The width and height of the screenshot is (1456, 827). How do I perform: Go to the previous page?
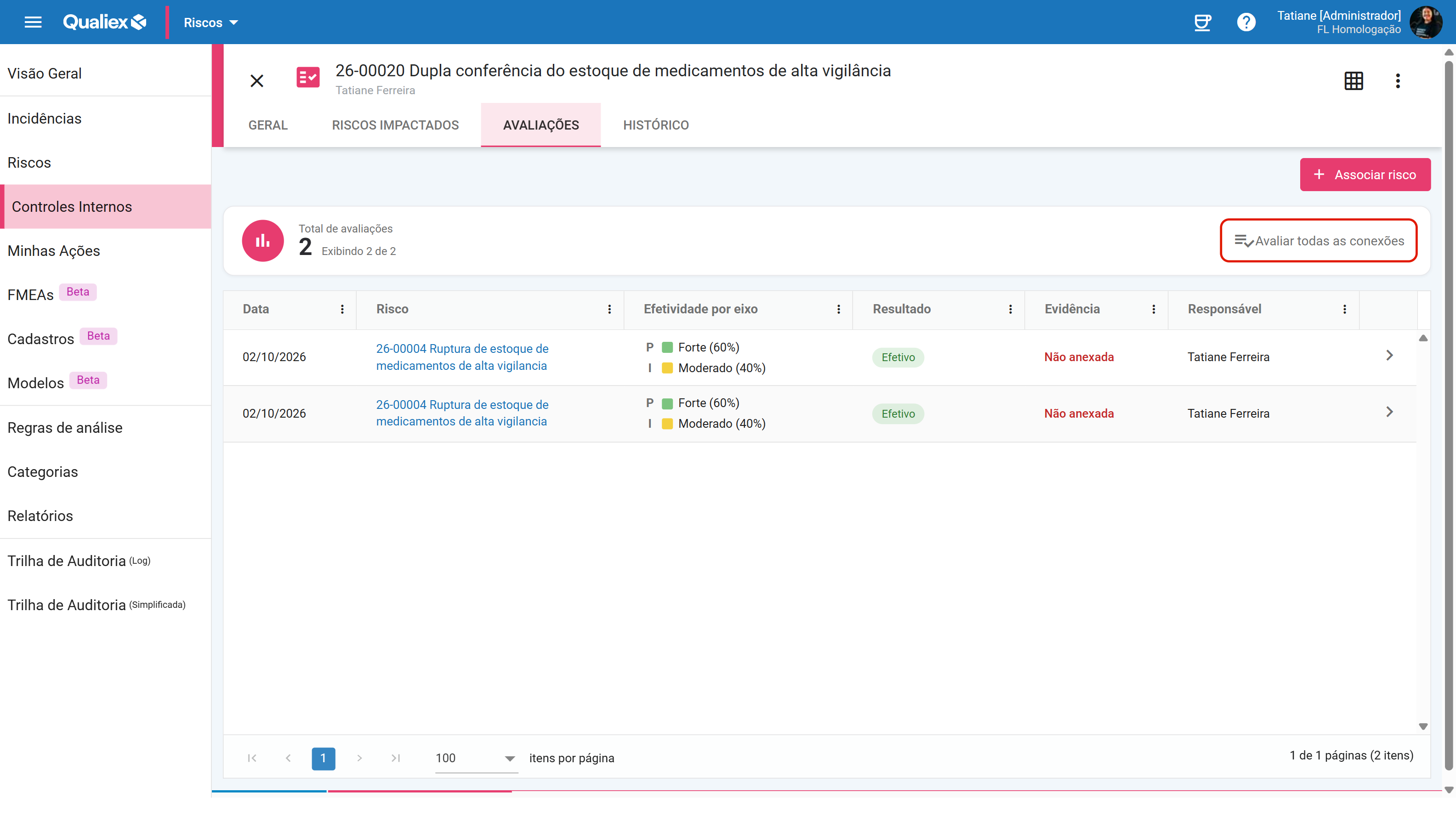click(288, 758)
